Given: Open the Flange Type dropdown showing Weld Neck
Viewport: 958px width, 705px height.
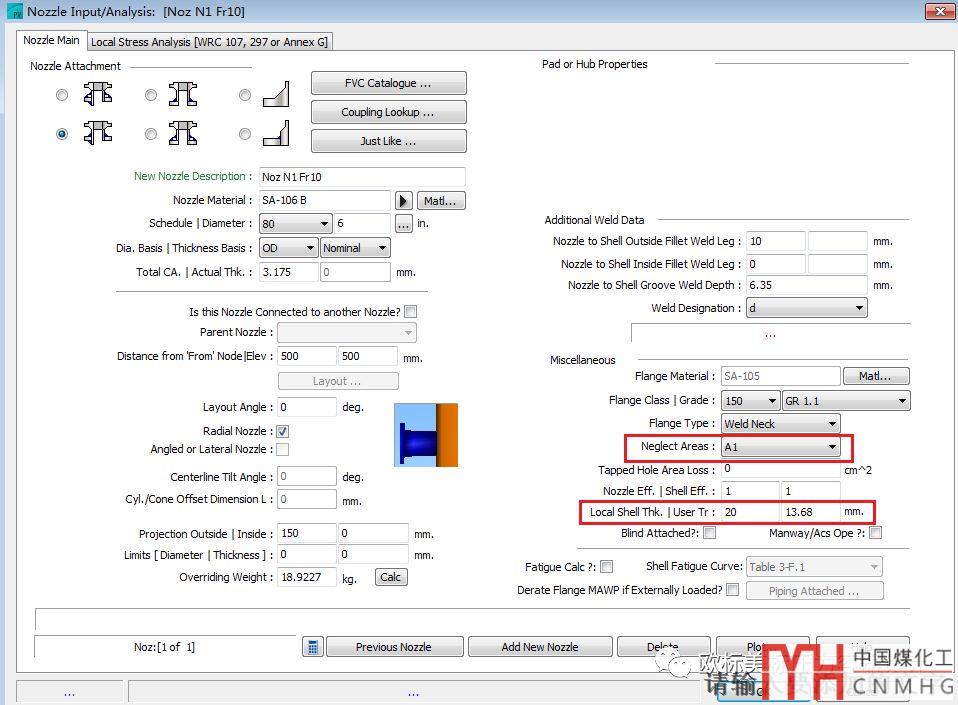Looking at the screenshot, I should (780, 423).
